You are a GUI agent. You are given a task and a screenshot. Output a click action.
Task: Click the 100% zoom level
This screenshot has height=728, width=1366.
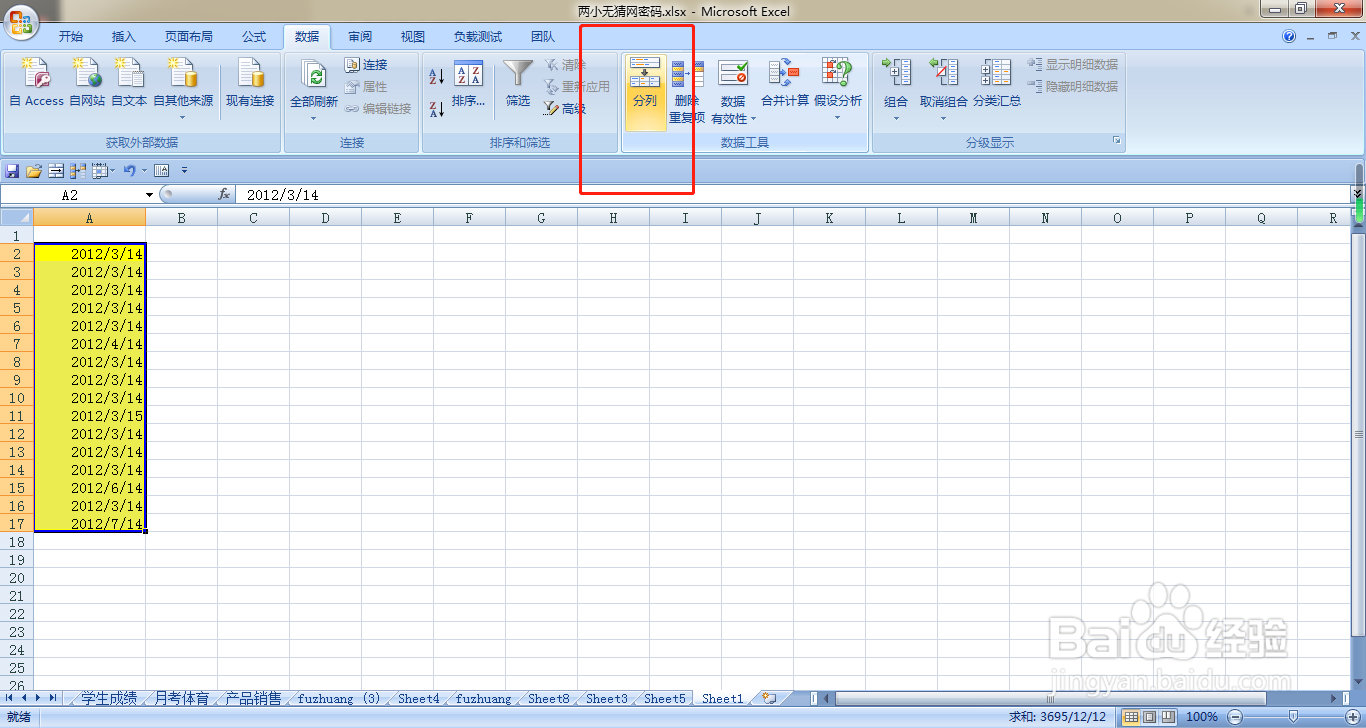[x=1201, y=716]
